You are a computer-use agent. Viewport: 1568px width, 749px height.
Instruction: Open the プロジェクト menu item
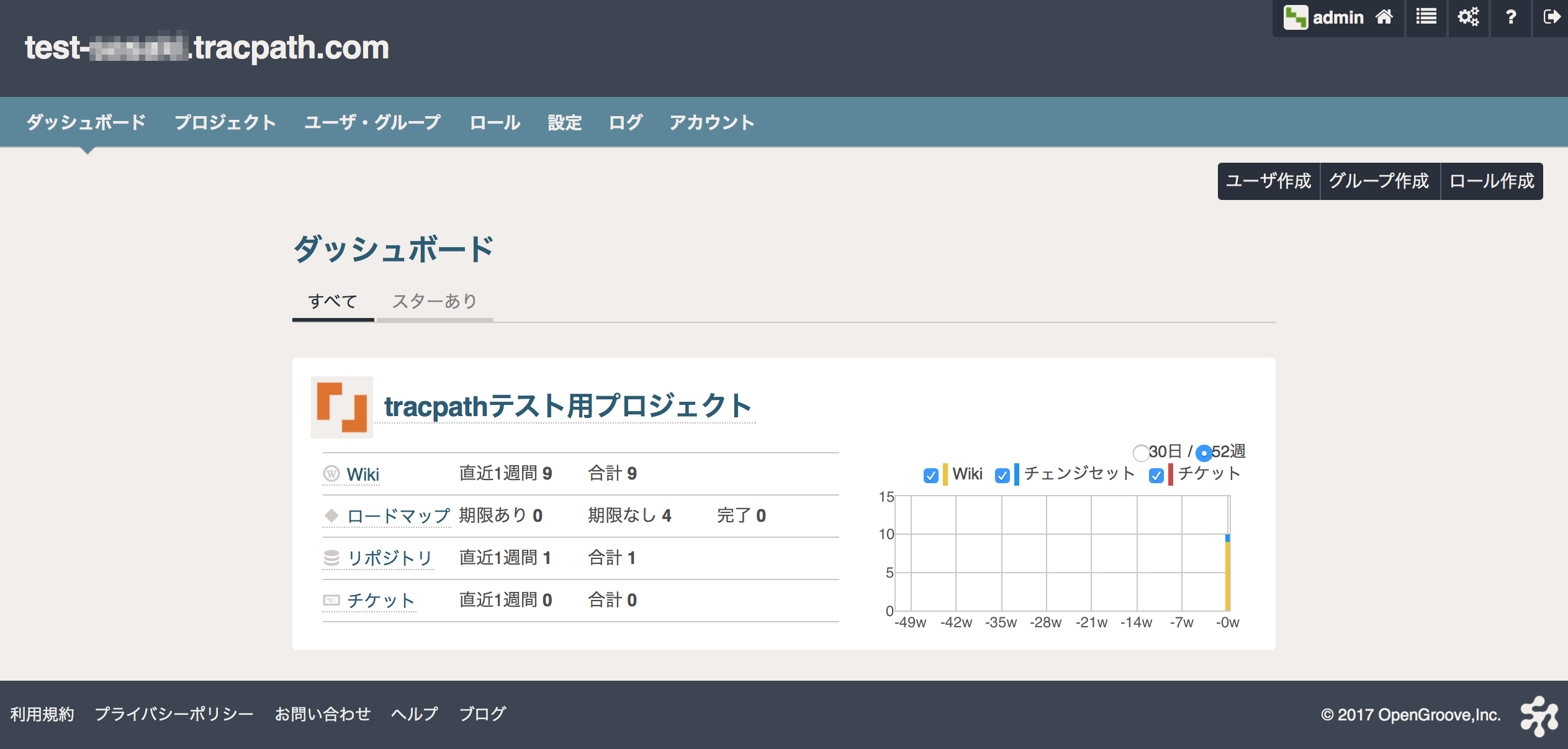point(225,122)
